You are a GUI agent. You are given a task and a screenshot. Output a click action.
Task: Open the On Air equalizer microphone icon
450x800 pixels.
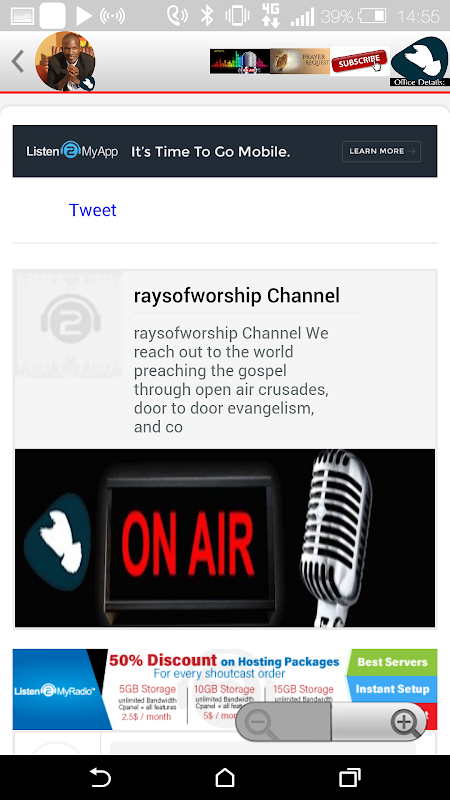[x=240, y=61]
